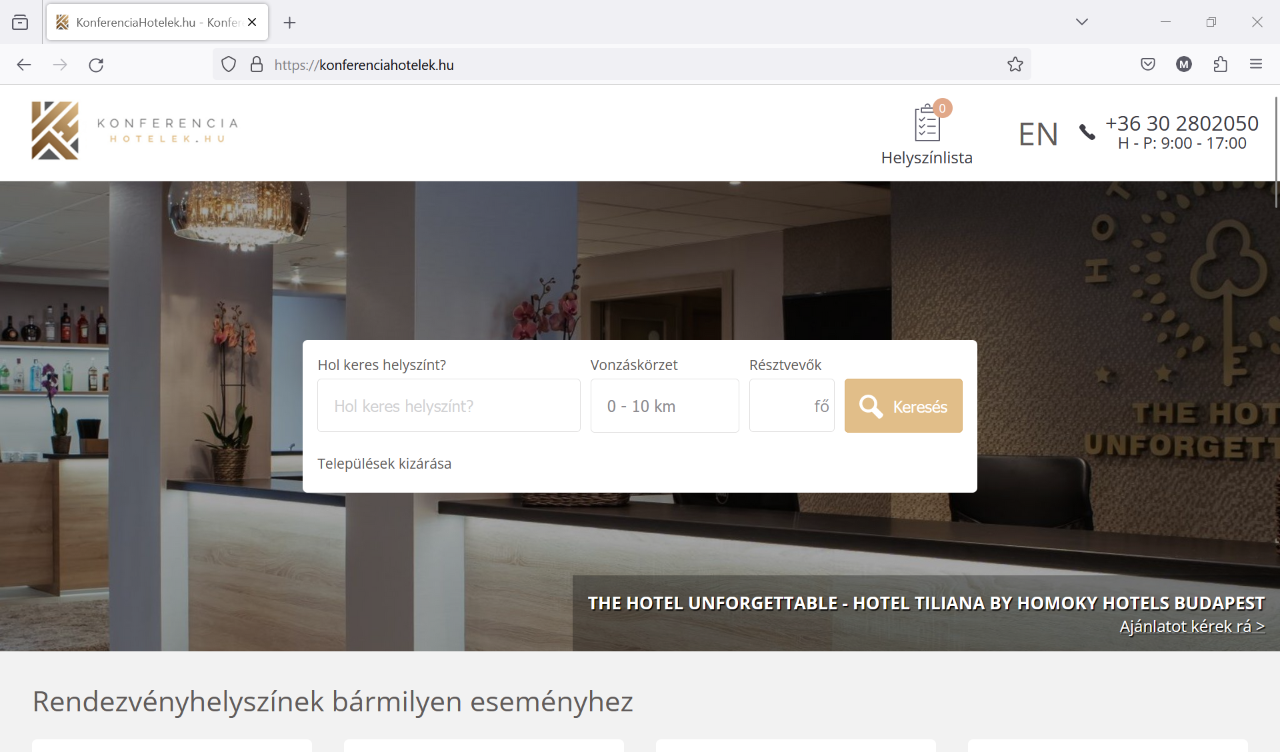Viewport: 1280px width, 752px height.
Task: Bookmark this page with the star
Action: [1015, 64]
